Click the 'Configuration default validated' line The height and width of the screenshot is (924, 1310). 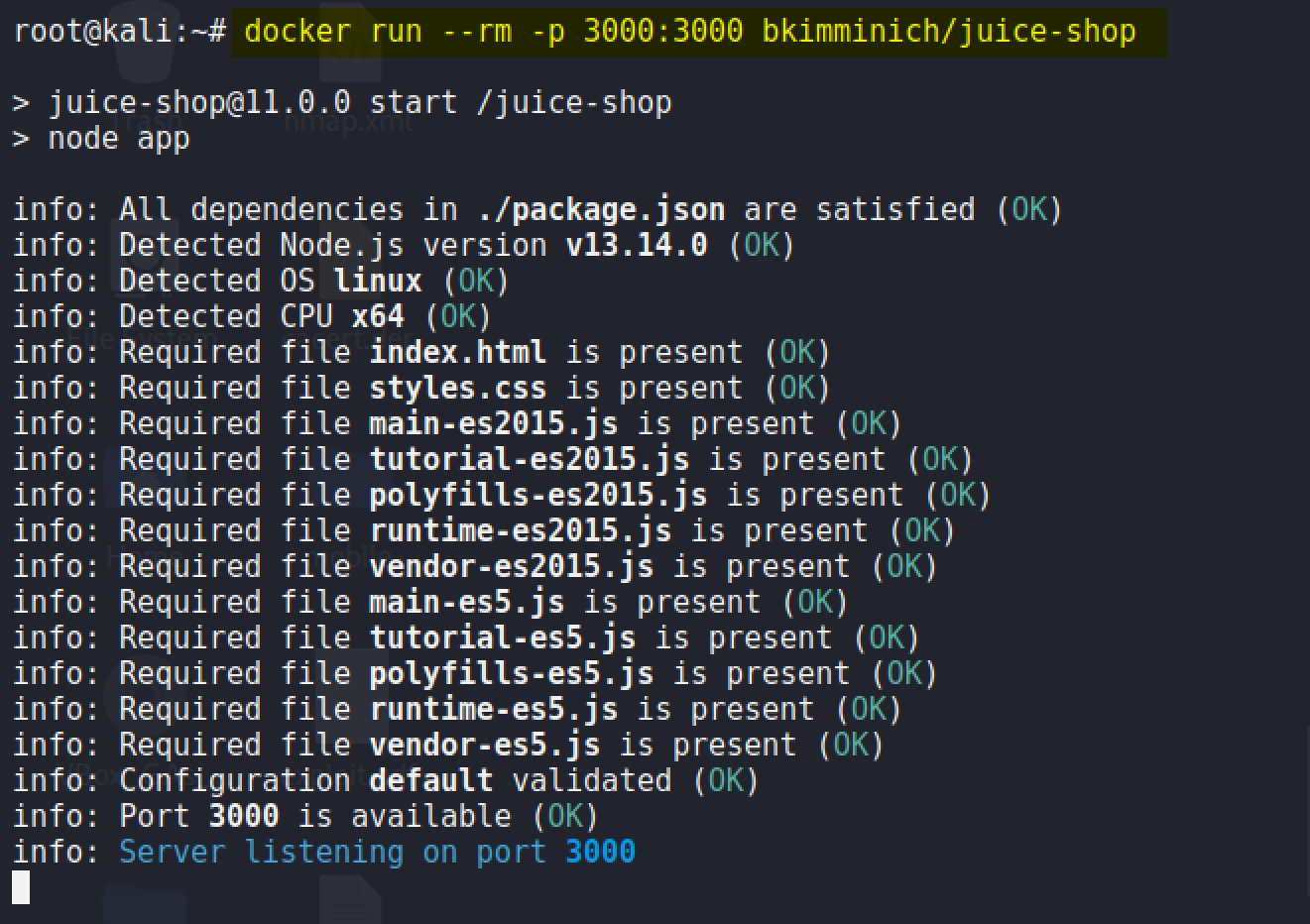coord(386,781)
